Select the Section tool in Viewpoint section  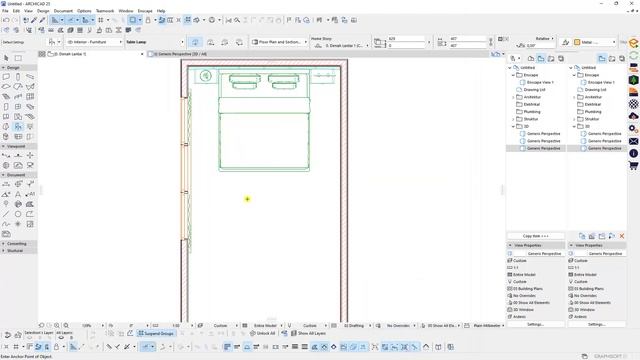coord(6,156)
